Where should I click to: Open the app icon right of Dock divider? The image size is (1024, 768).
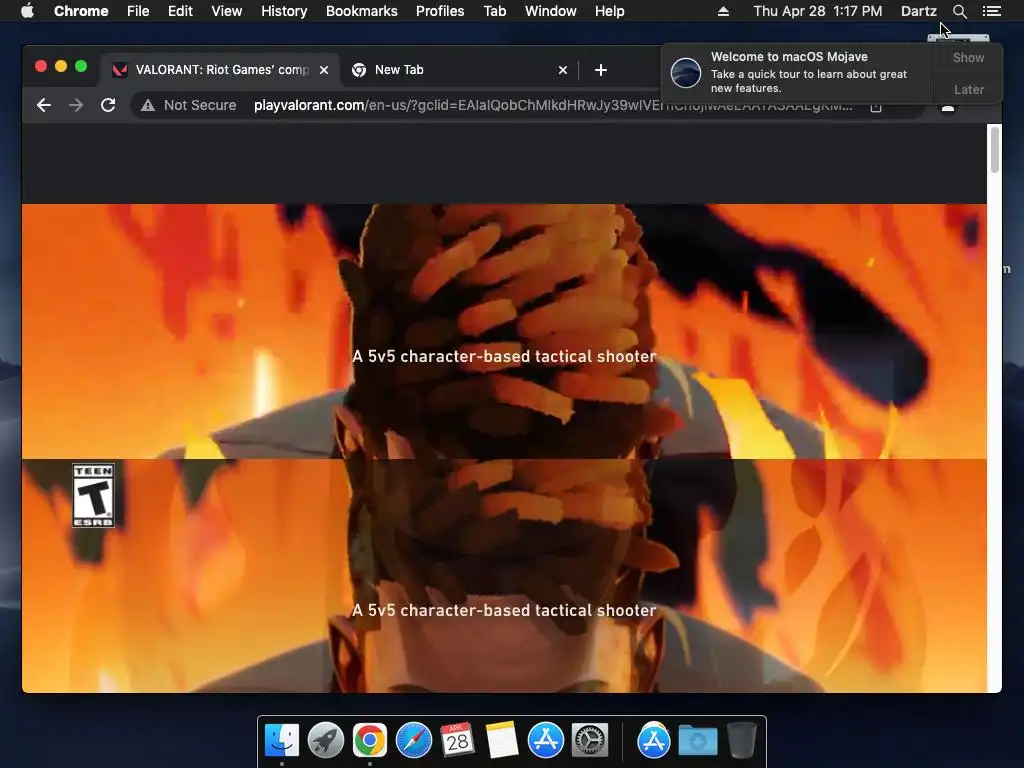coord(654,741)
